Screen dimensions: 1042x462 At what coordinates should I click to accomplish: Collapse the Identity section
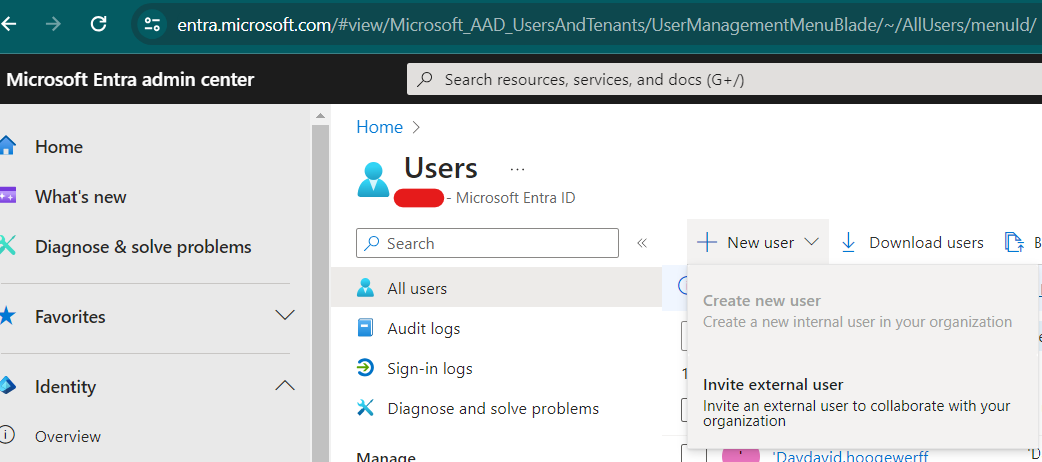pyautogui.click(x=285, y=386)
